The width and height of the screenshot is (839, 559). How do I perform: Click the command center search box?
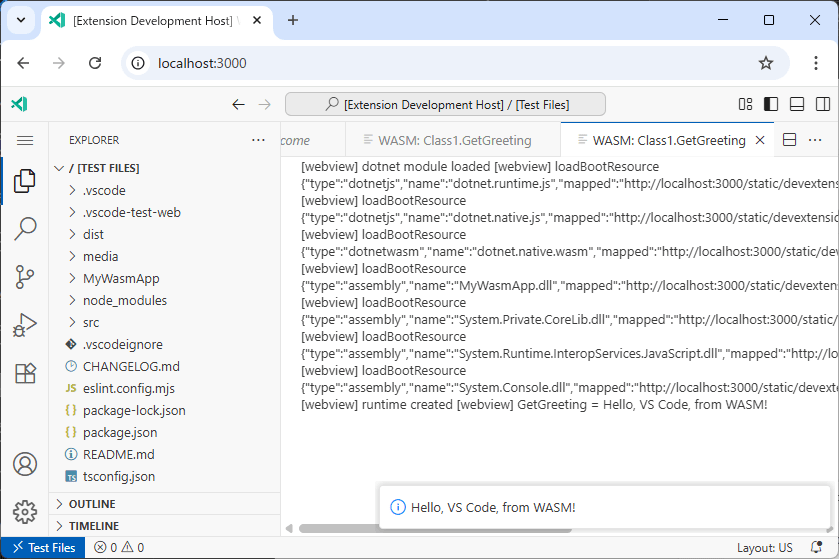[445, 104]
